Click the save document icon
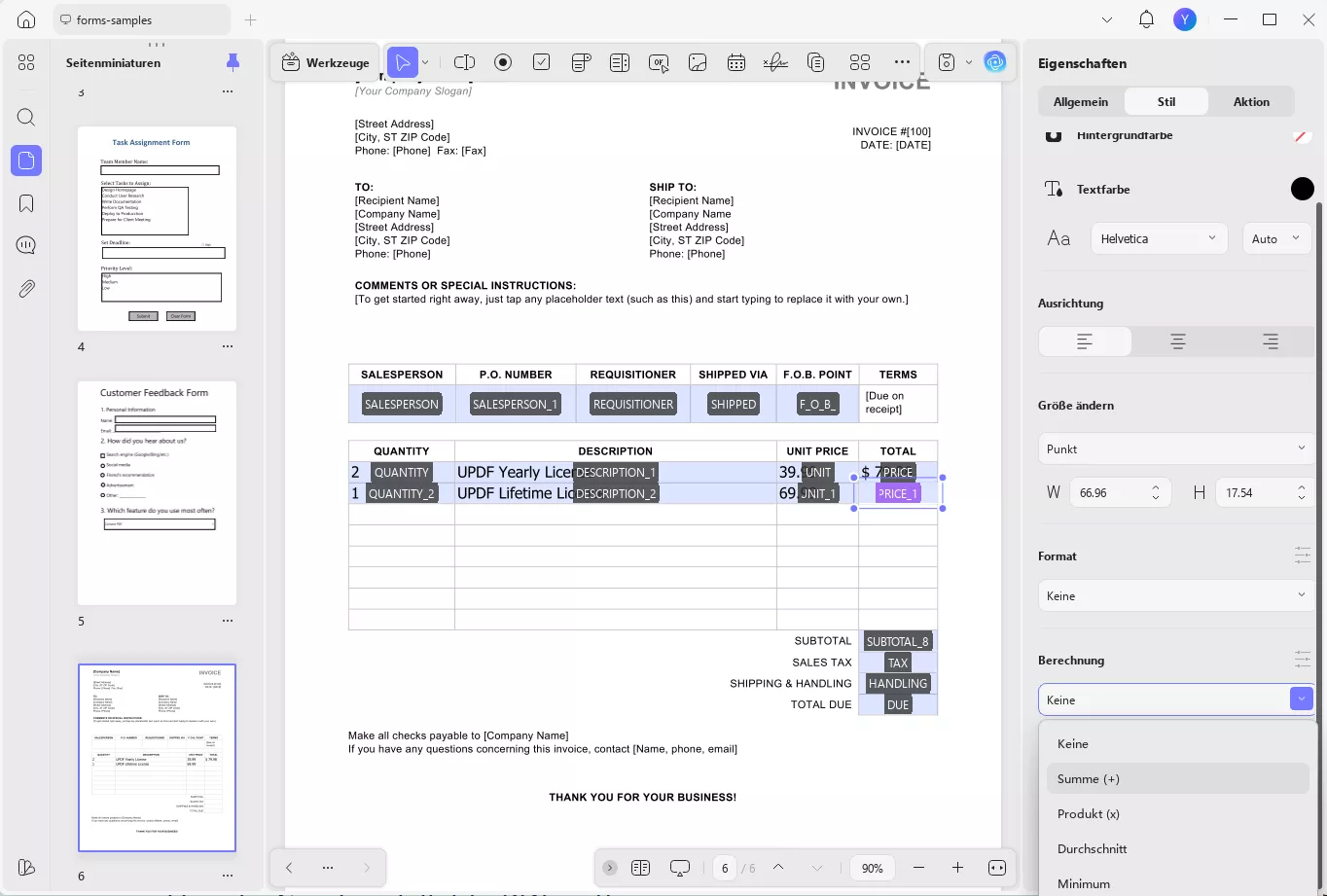This screenshot has width=1327, height=896. coord(947,62)
